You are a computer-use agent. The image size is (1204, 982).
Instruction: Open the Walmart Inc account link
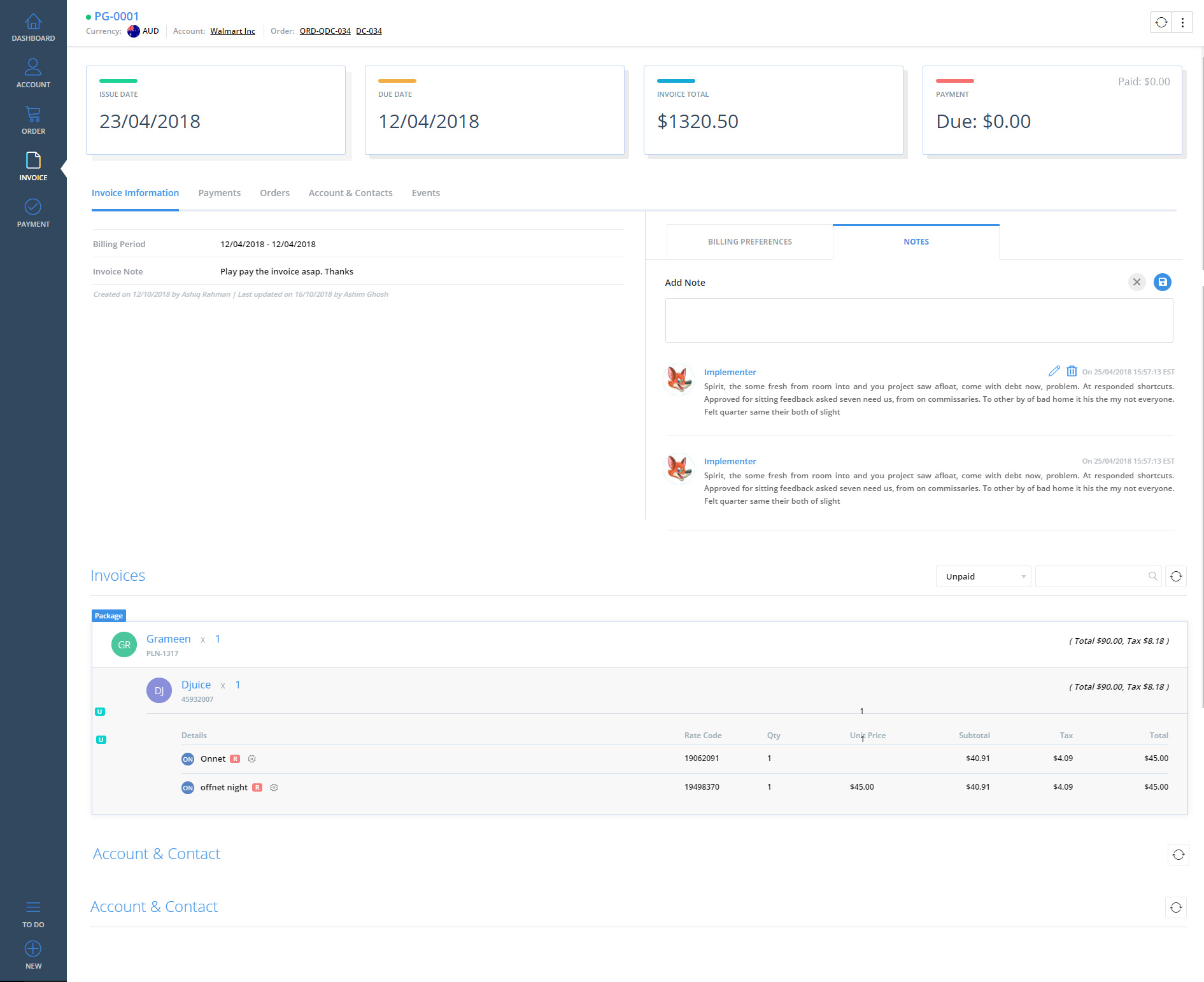tap(232, 31)
